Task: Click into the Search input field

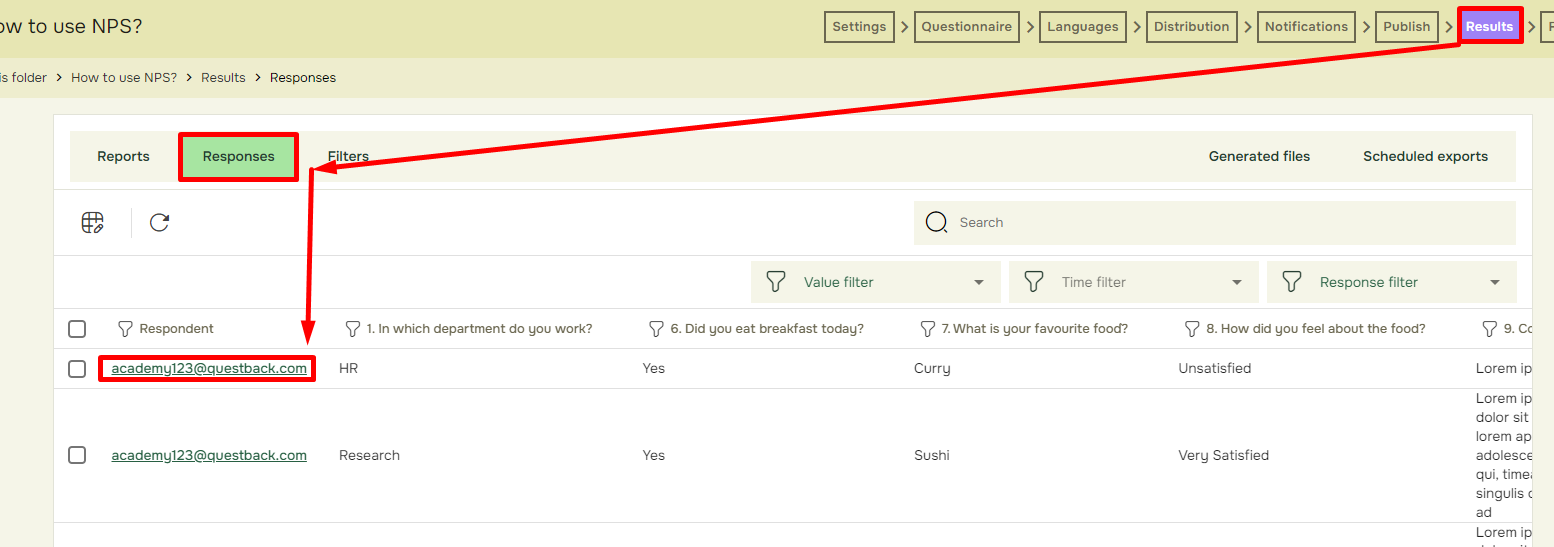Action: click(x=1215, y=223)
